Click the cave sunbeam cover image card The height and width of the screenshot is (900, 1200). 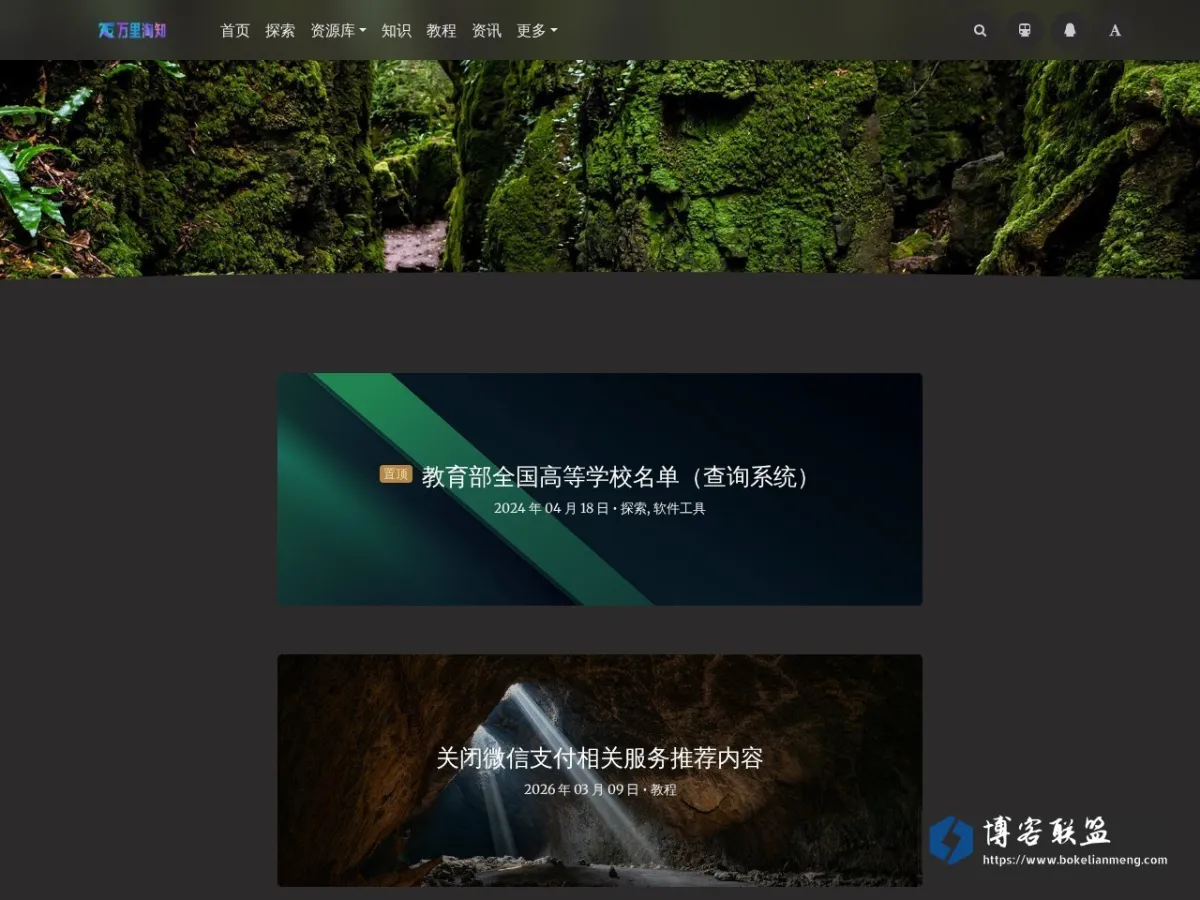(x=600, y=770)
